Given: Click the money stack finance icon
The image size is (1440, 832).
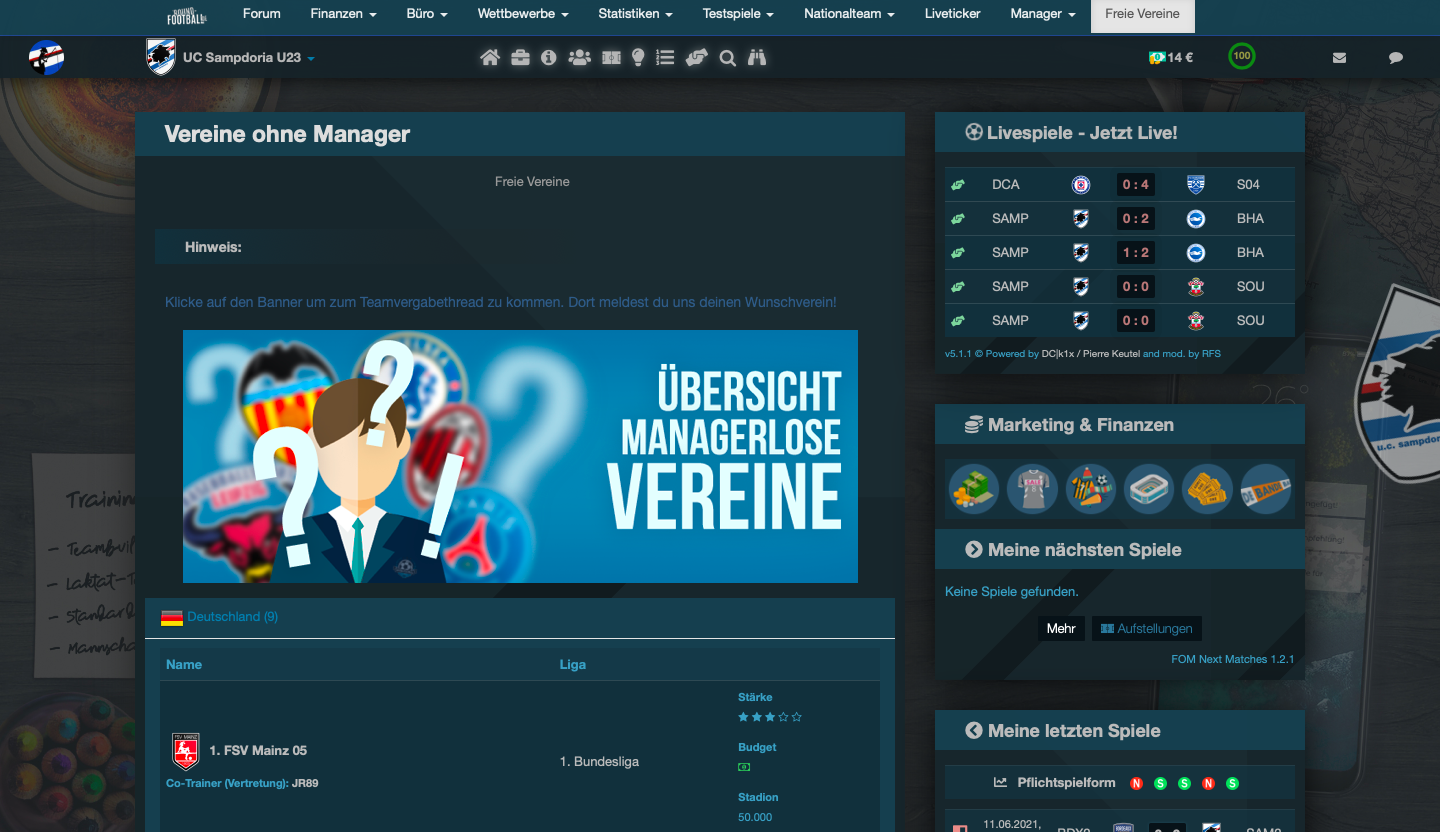Looking at the screenshot, I should tap(973, 489).
